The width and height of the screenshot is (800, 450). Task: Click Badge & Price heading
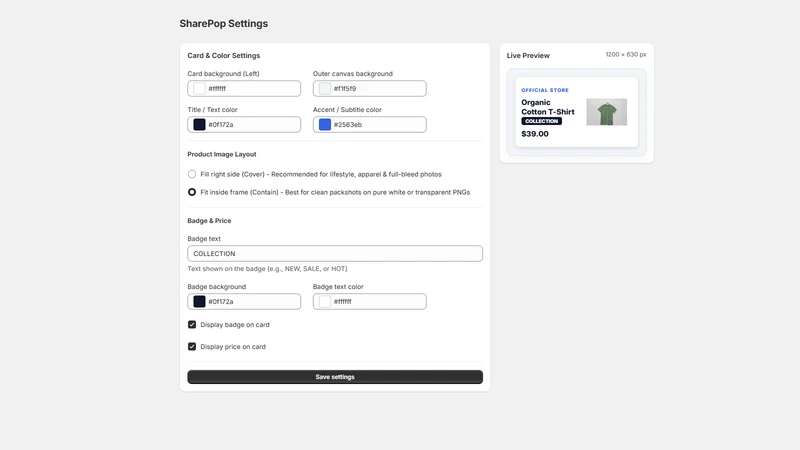209,220
